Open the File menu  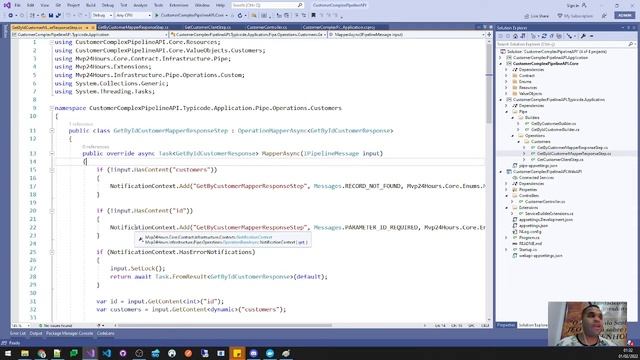point(17,5)
